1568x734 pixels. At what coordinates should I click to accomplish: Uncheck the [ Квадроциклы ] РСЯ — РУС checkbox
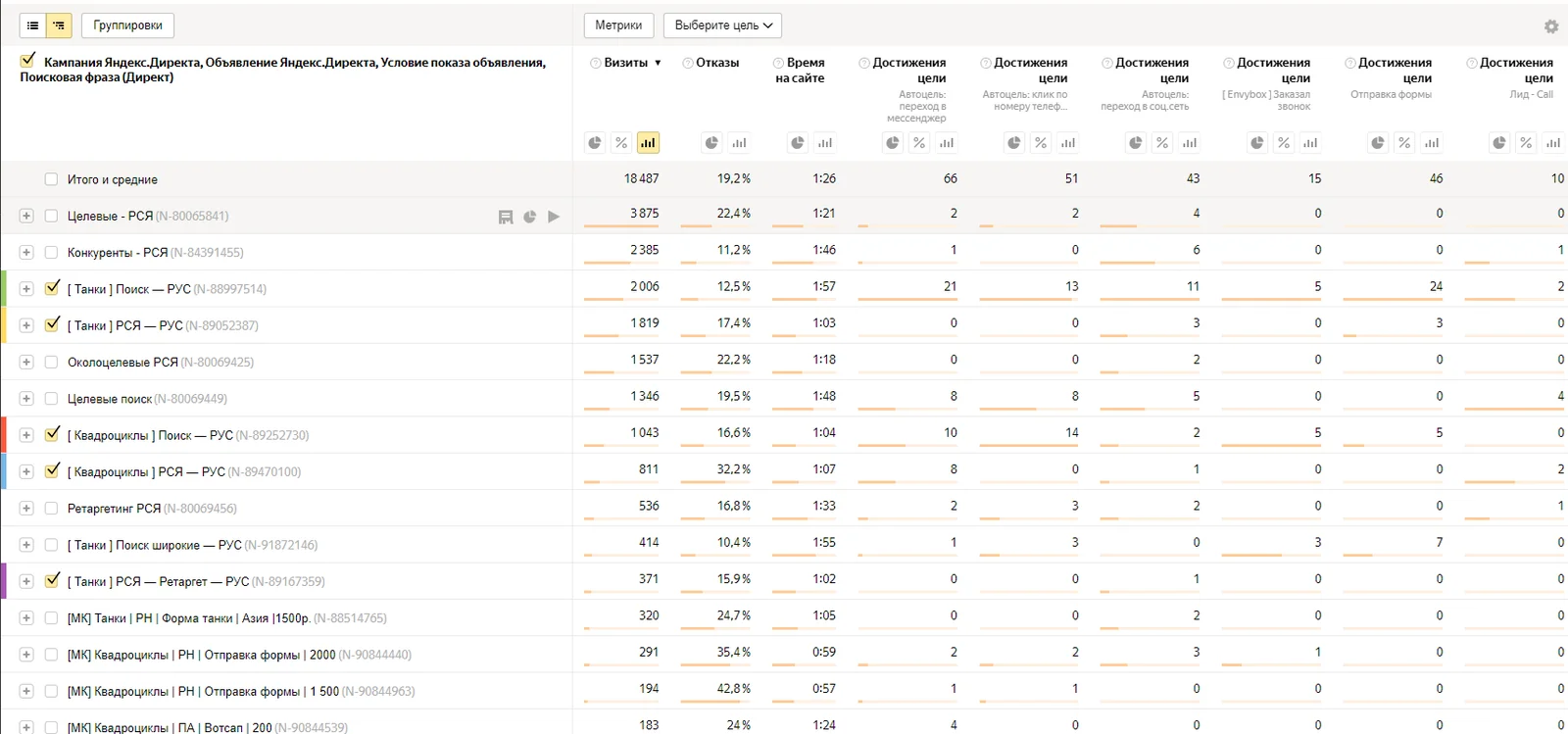pos(52,471)
